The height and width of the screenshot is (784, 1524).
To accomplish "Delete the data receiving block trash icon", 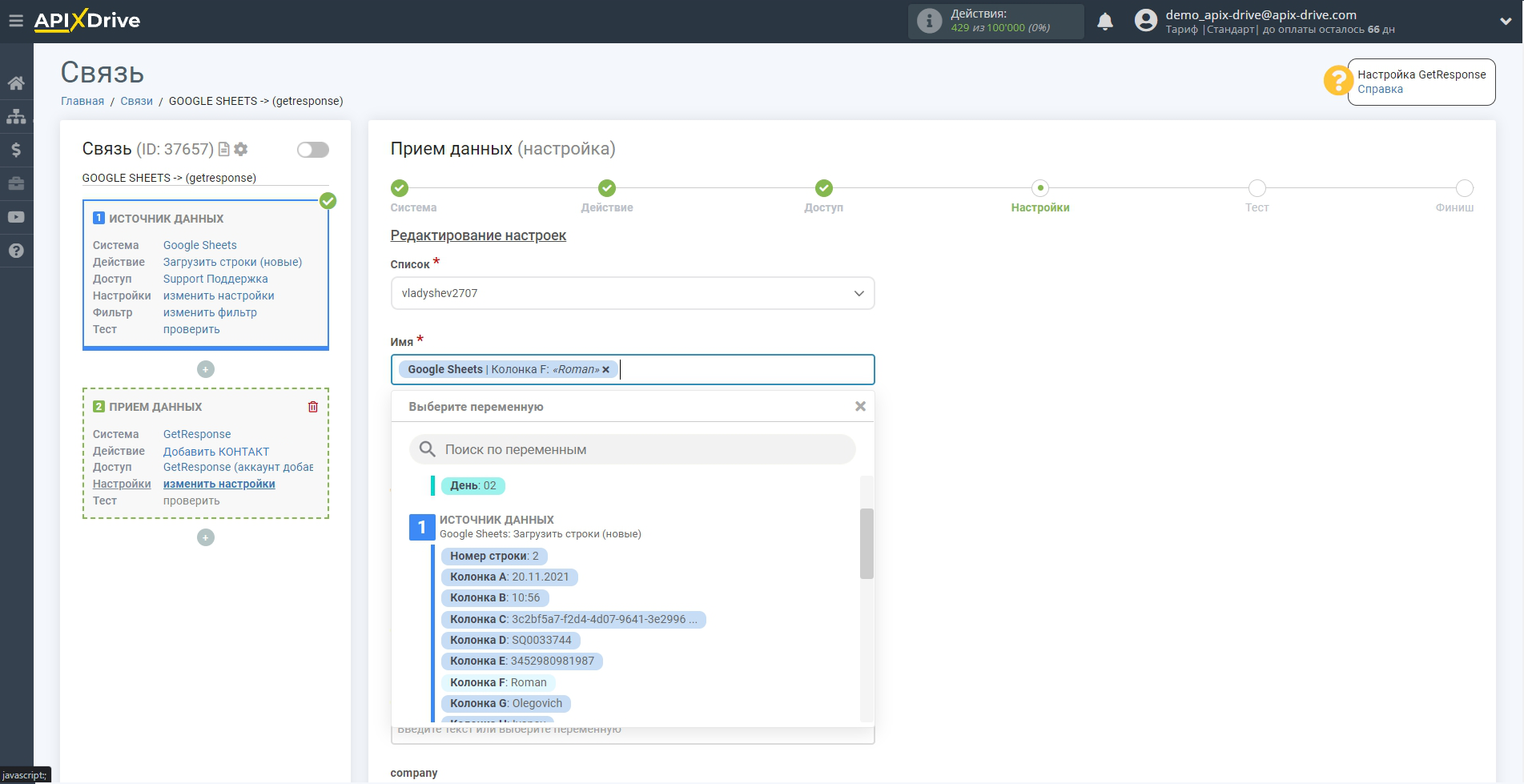I will click(313, 407).
